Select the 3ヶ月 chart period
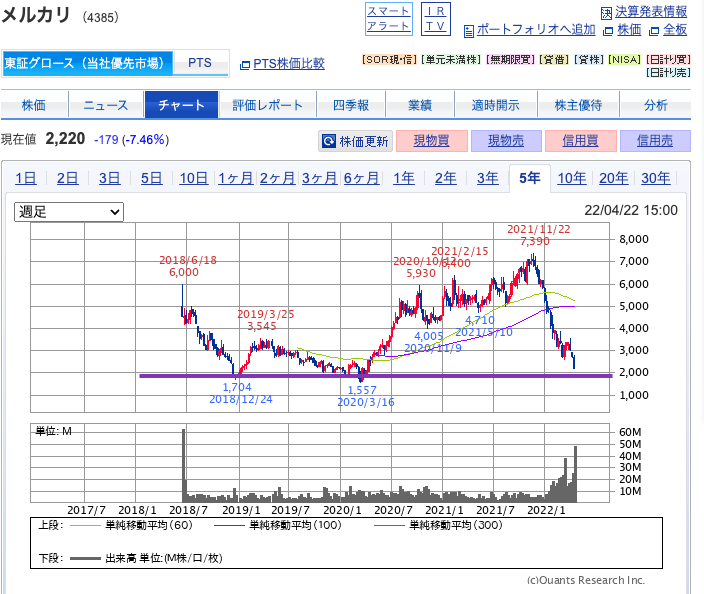Viewport: 704px width, 594px height. (320, 178)
